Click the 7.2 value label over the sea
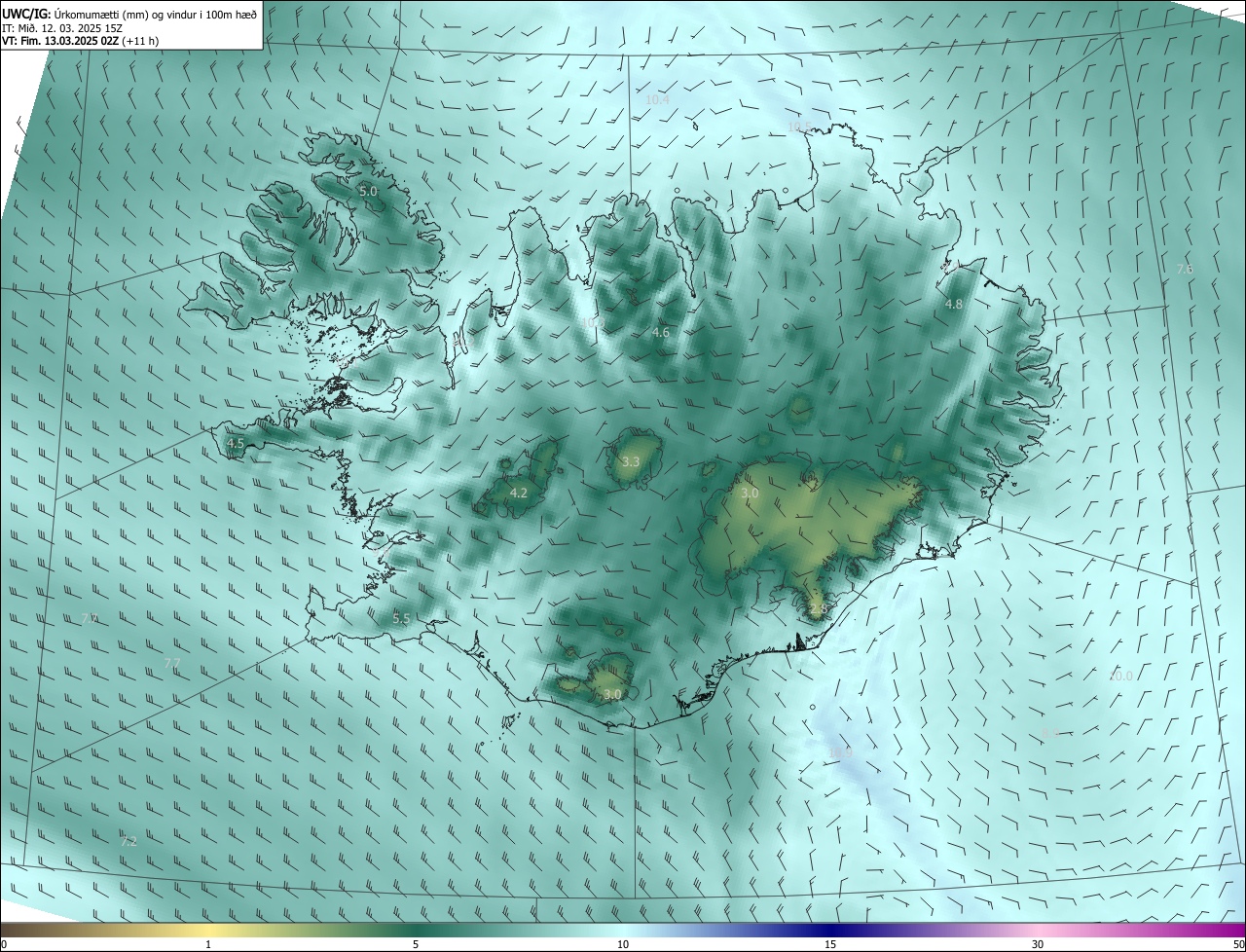This screenshot has height=952, width=1246. (x=128, y=841)
